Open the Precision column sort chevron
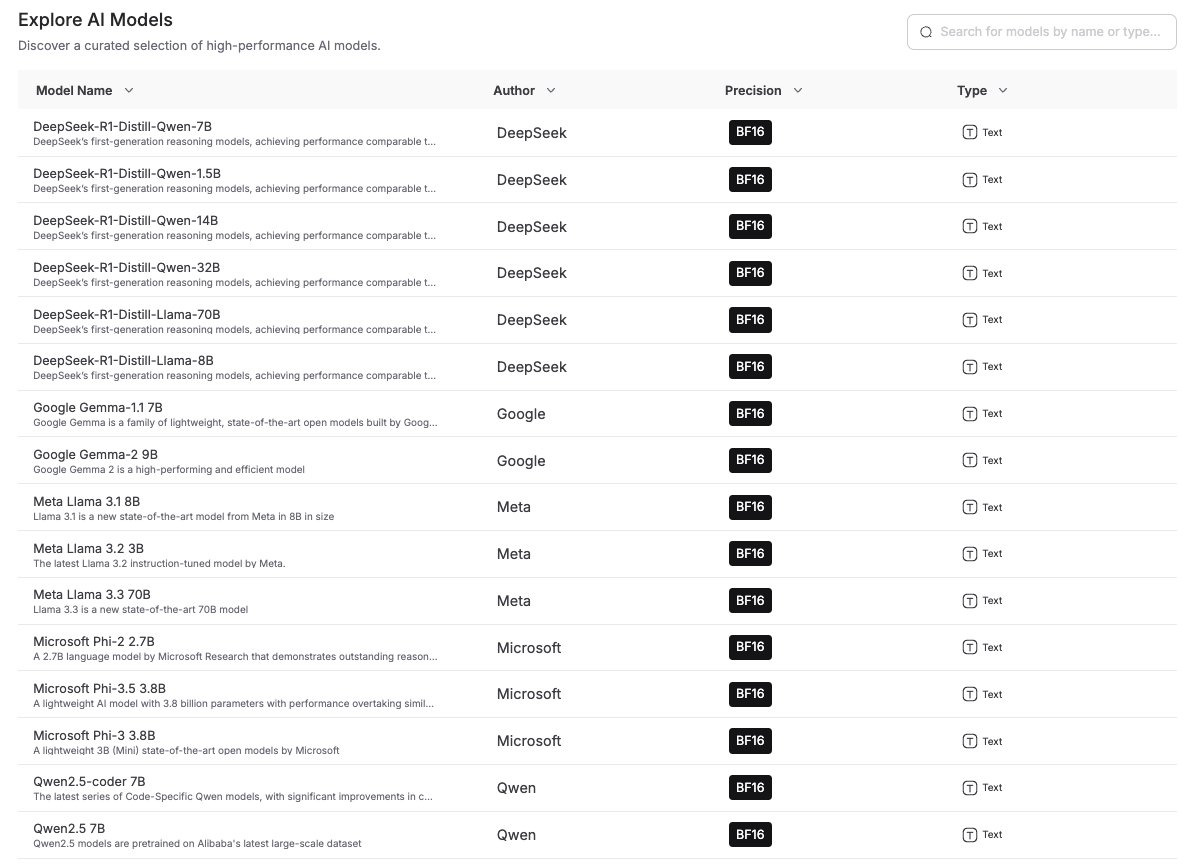 coord(797,90)
